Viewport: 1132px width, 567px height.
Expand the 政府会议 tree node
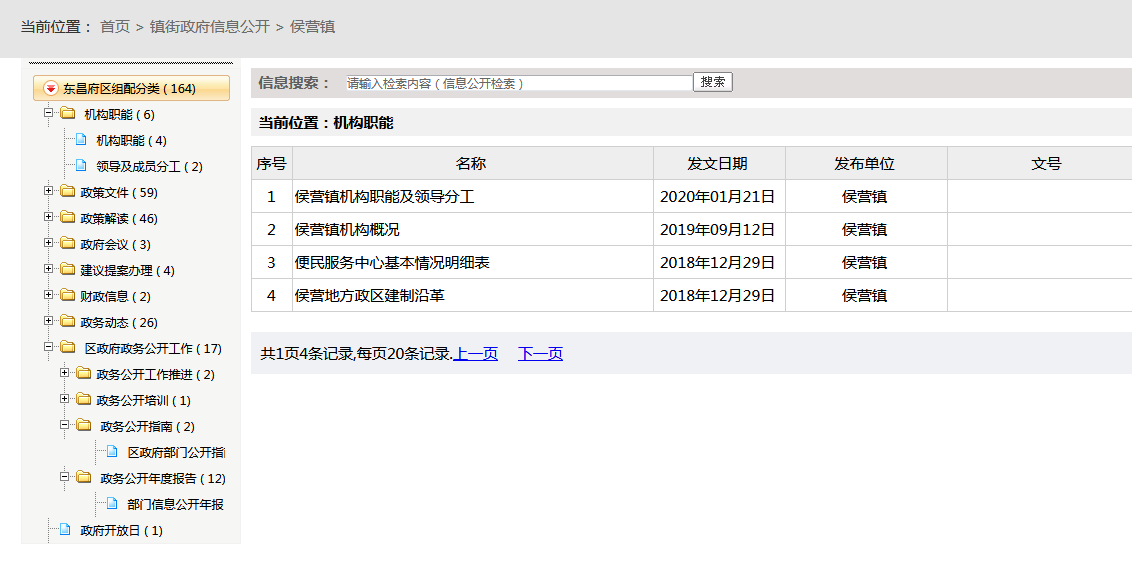[x=49, y=244]
